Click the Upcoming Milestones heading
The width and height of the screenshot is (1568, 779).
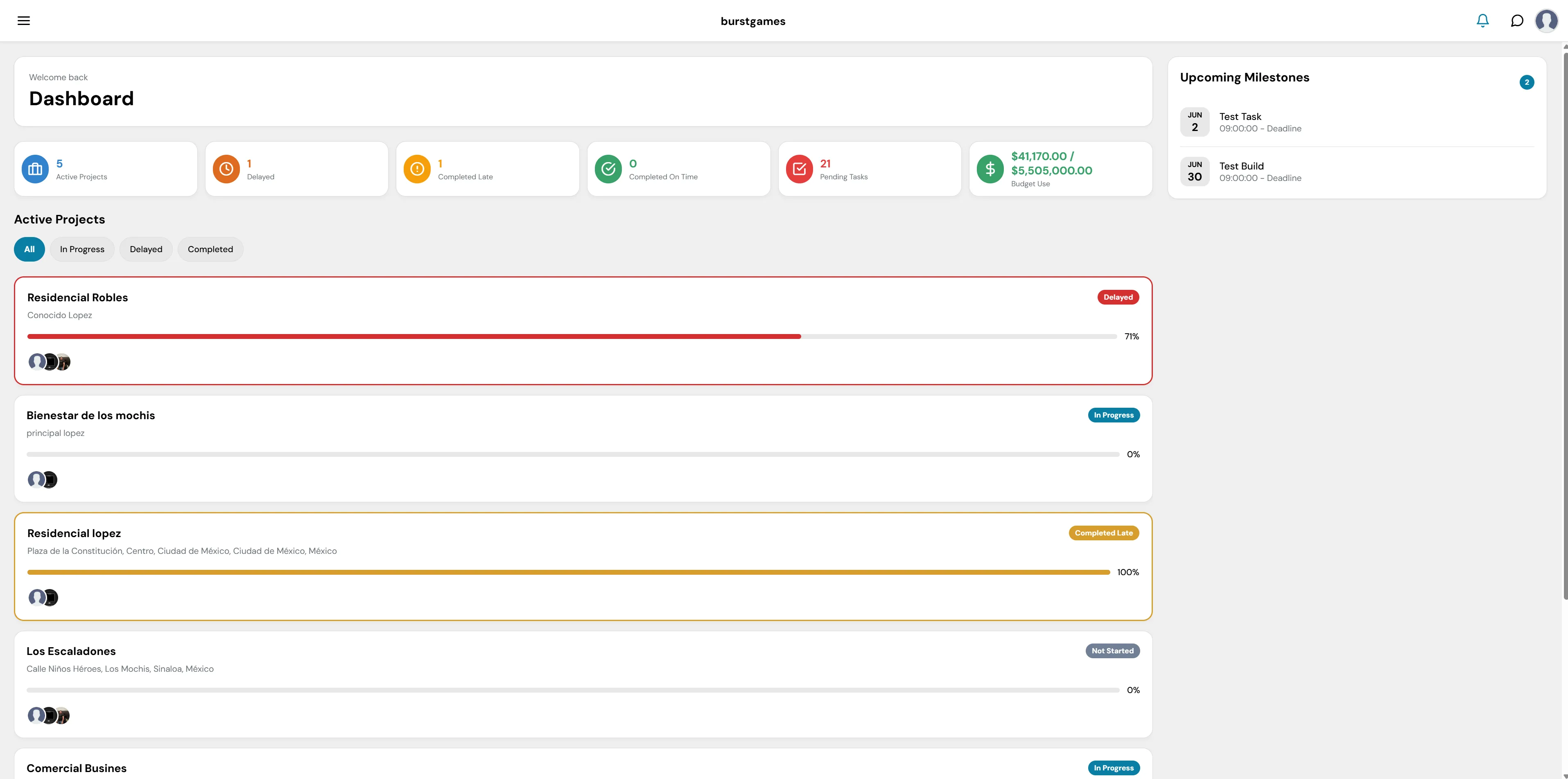[x=1244, y=78]
